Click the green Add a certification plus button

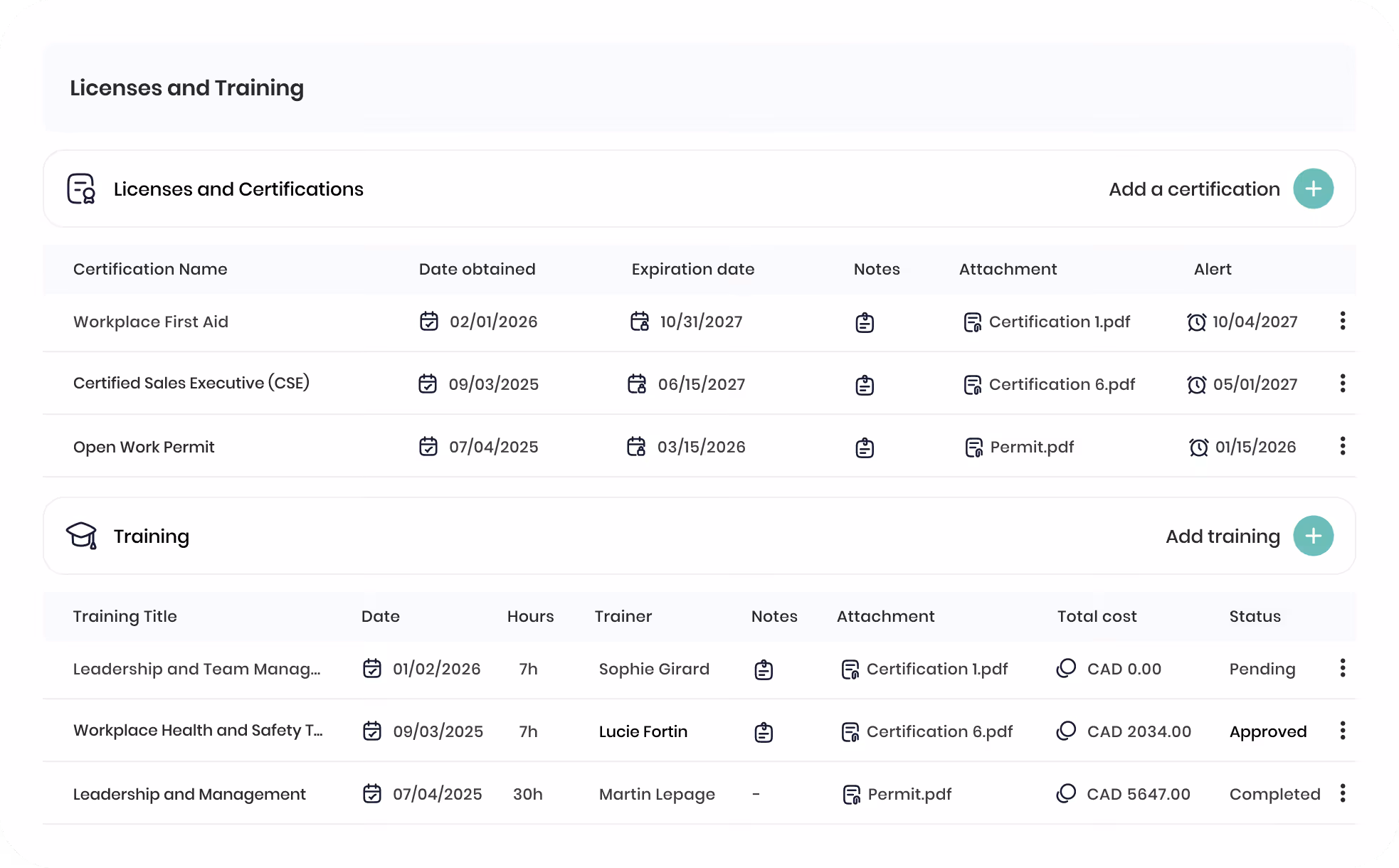pyautogui.click(x=1313, y=189)
